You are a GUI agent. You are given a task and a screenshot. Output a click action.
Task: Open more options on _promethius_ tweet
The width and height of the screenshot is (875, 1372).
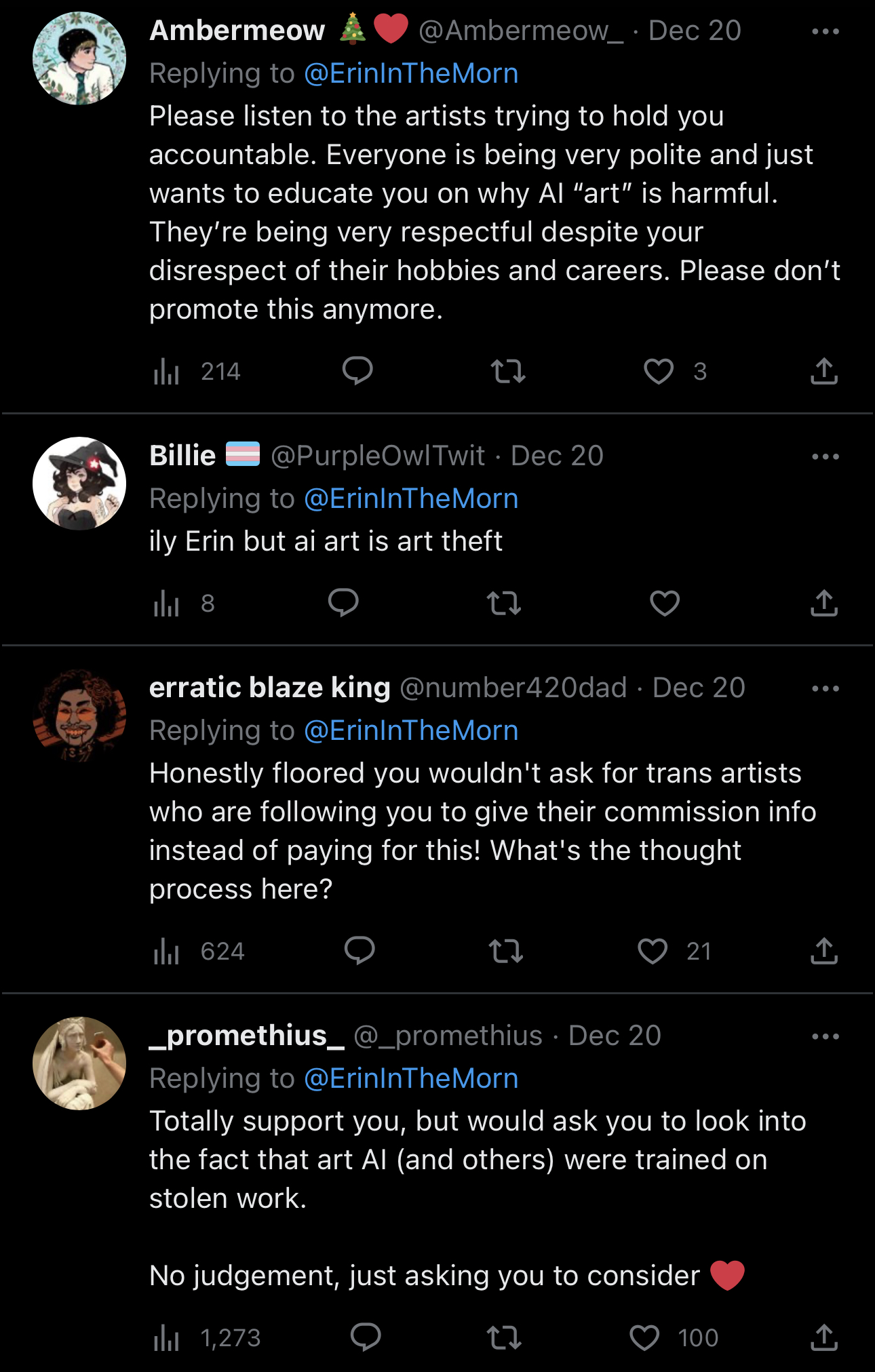(825, 1036)
